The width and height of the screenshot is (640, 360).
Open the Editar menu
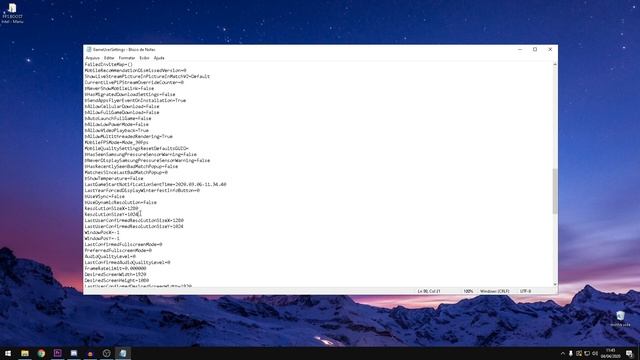[x=109, y=58]
